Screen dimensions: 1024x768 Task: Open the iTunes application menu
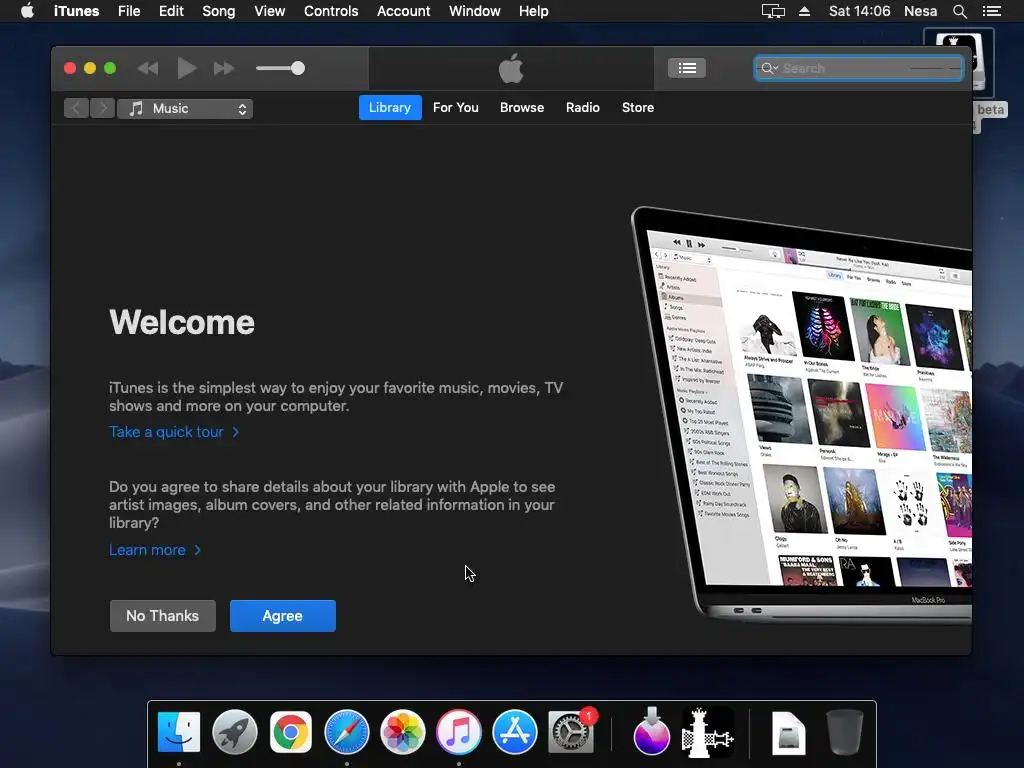coord(76,11)
